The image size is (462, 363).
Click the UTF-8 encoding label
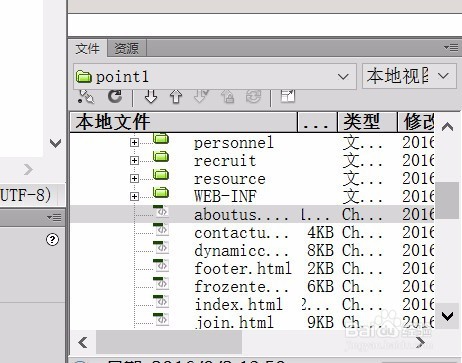click(x=26, y=195)
